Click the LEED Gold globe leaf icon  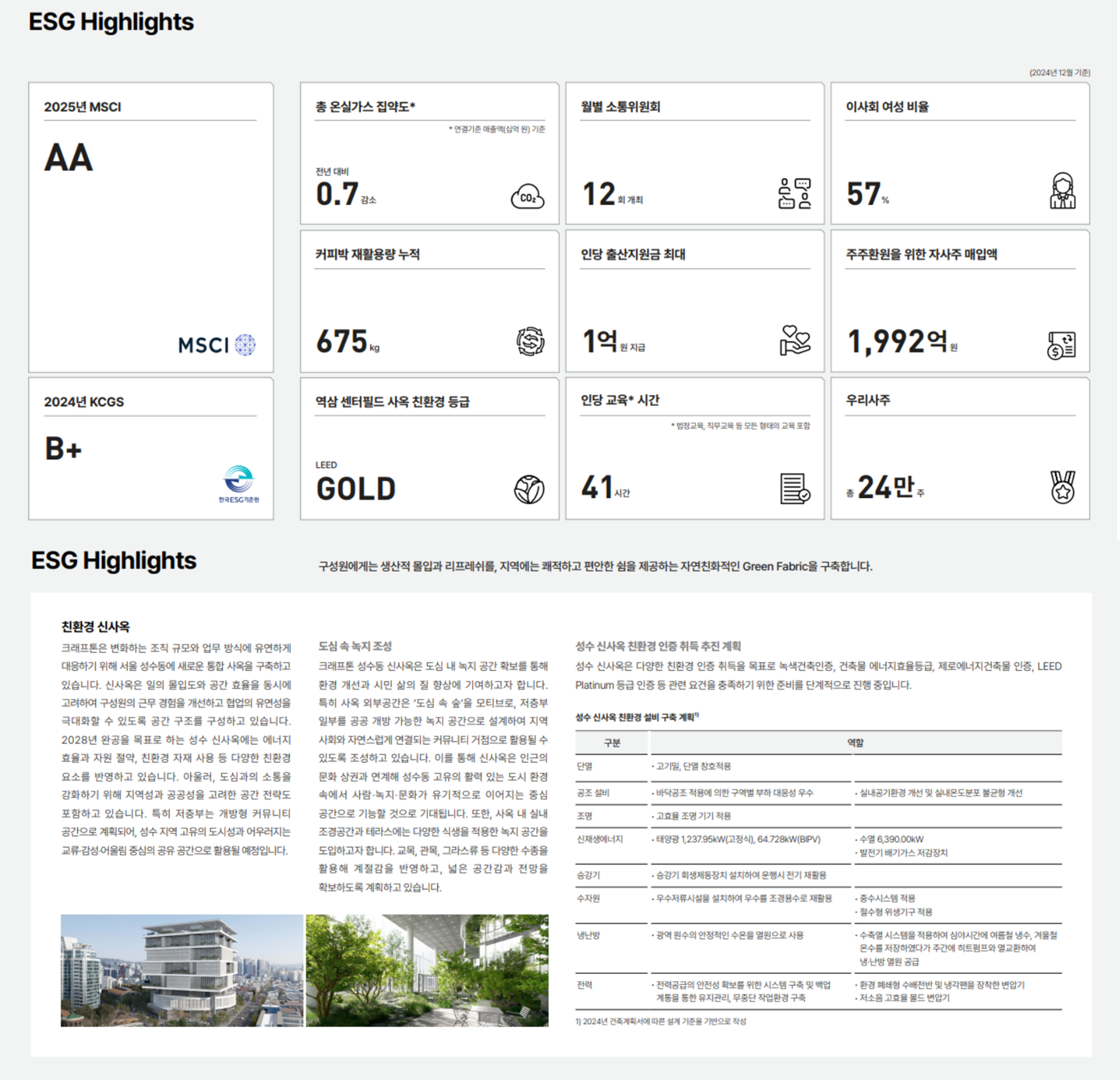click(x=529, y=489)
